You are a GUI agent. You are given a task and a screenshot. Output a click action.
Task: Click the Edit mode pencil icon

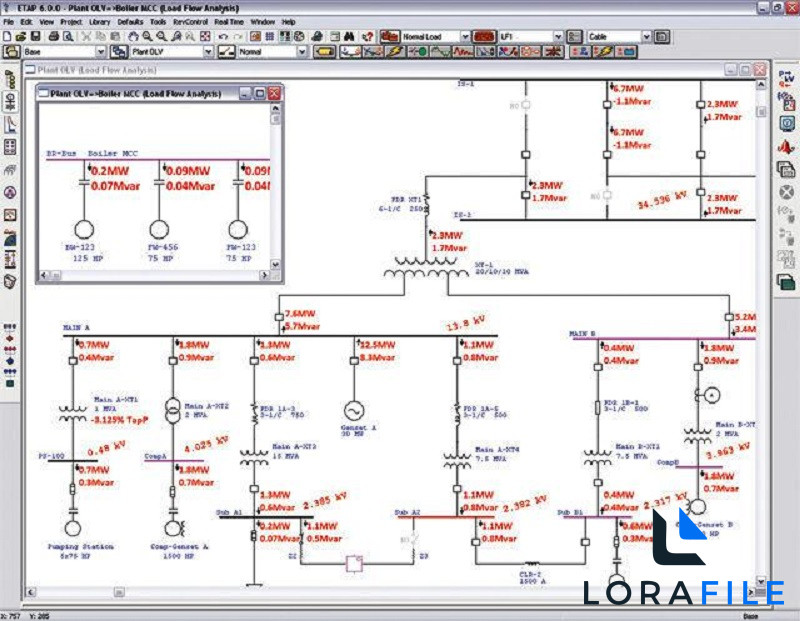tap(324, 52)
